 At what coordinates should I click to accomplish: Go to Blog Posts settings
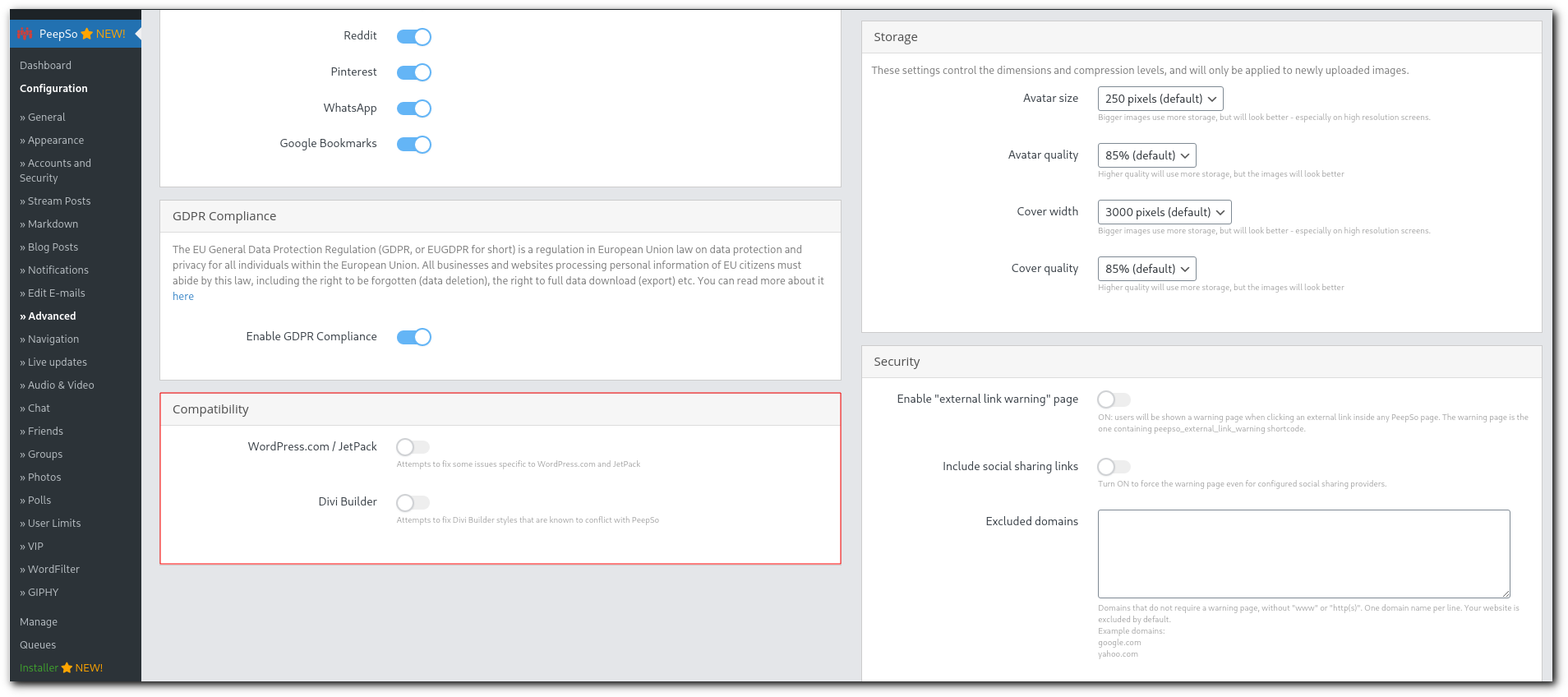tap(49, 247)
